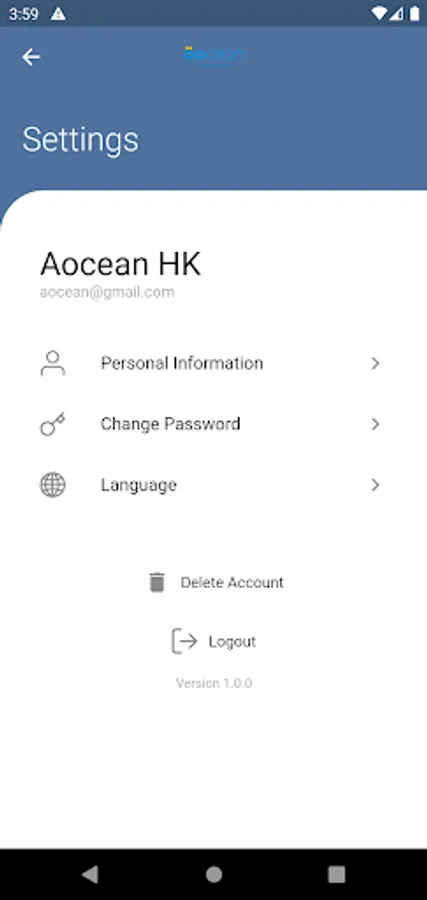427x900 pixels.
Task: Select the Logout text button
Action: coord(232,642)
